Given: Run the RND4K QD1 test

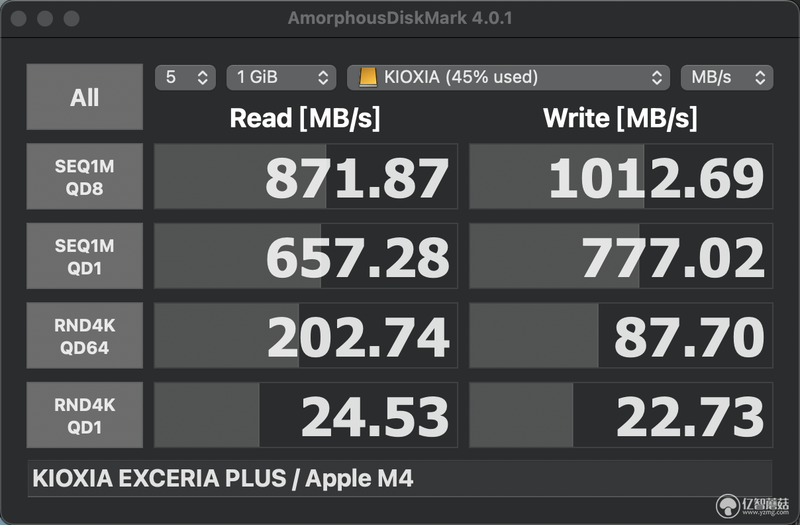Looking at the screenshot, I should tap(85, 415).
